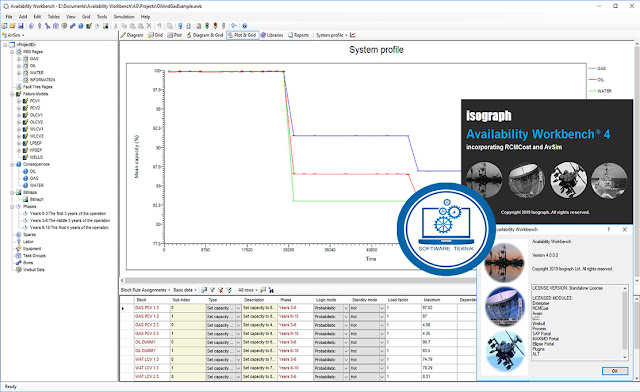Expand the PCV1 failure model node
This screenshot has height=392, width=640.
click(x=19, y=101)
